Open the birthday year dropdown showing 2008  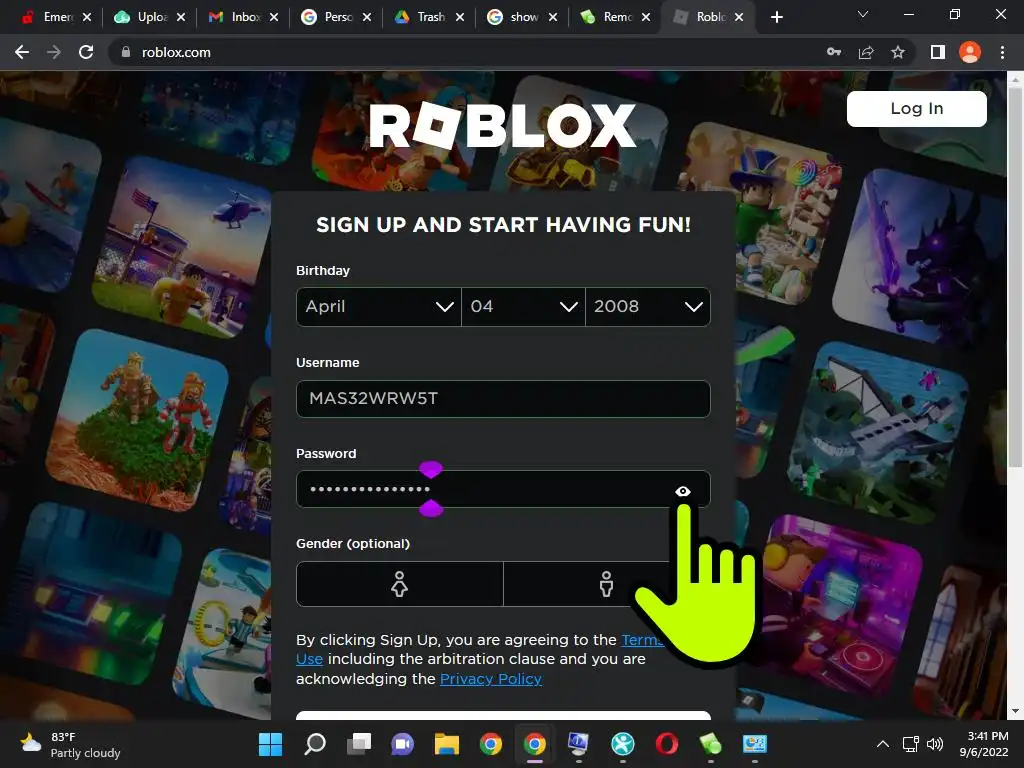point(648,306)
